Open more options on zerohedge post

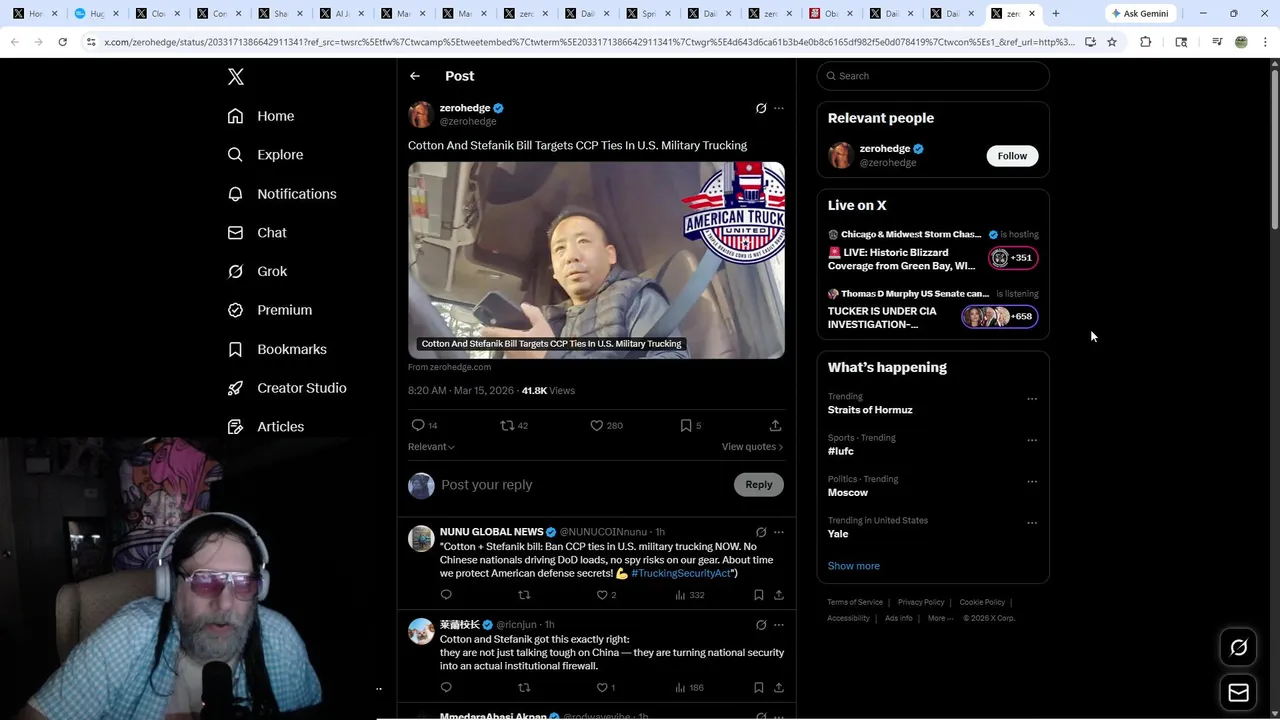click(x=779, y=108)
